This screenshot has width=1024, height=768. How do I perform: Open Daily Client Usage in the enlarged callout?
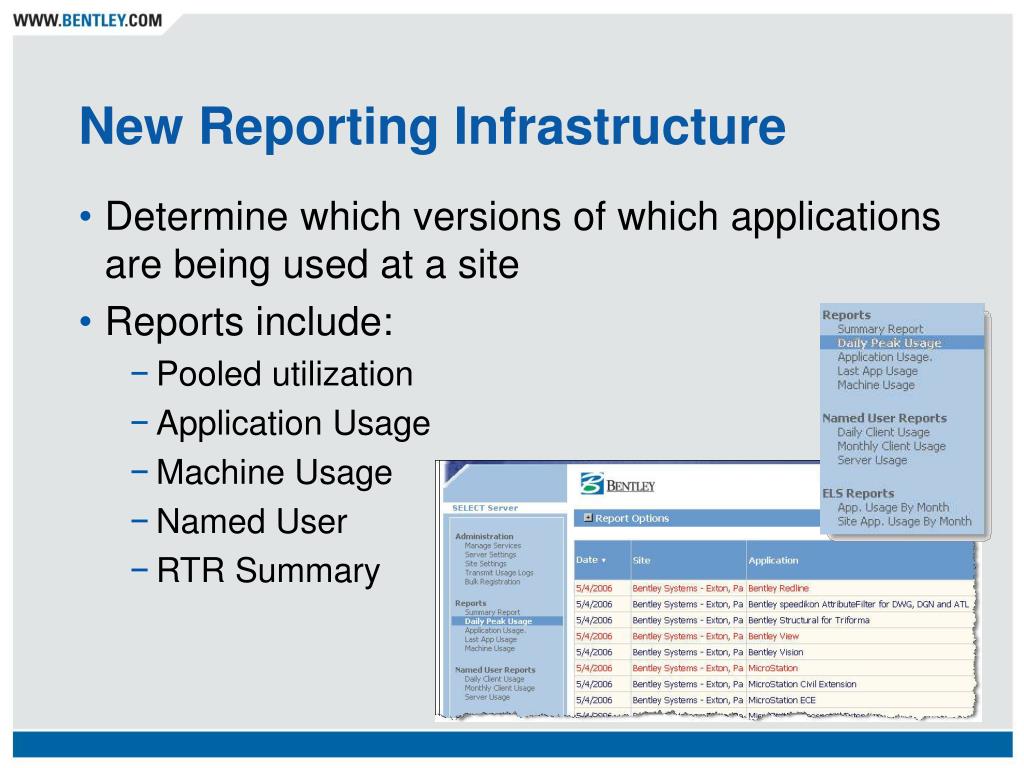point(883,432)
